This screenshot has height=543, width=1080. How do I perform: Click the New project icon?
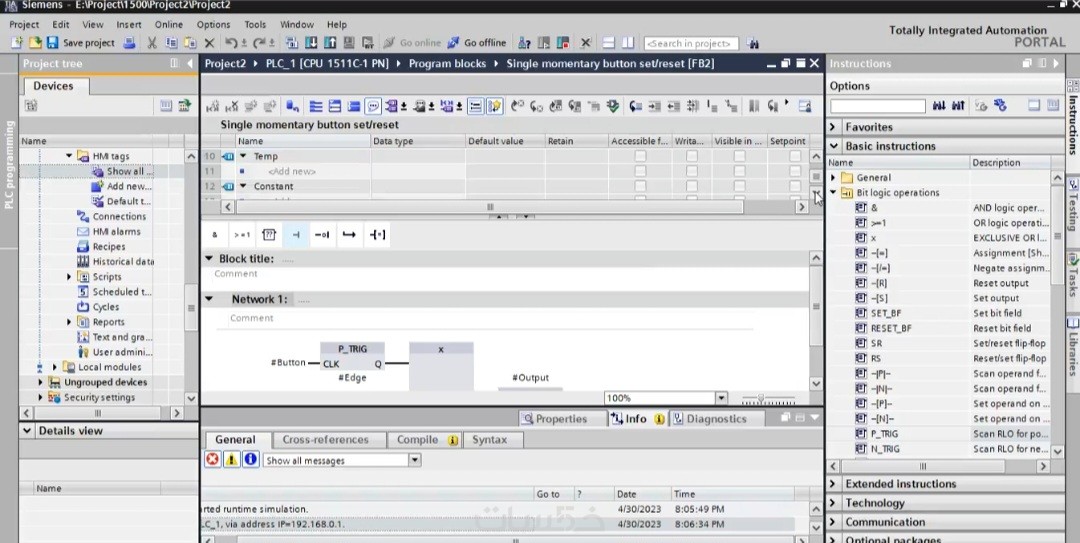(17, 43)
